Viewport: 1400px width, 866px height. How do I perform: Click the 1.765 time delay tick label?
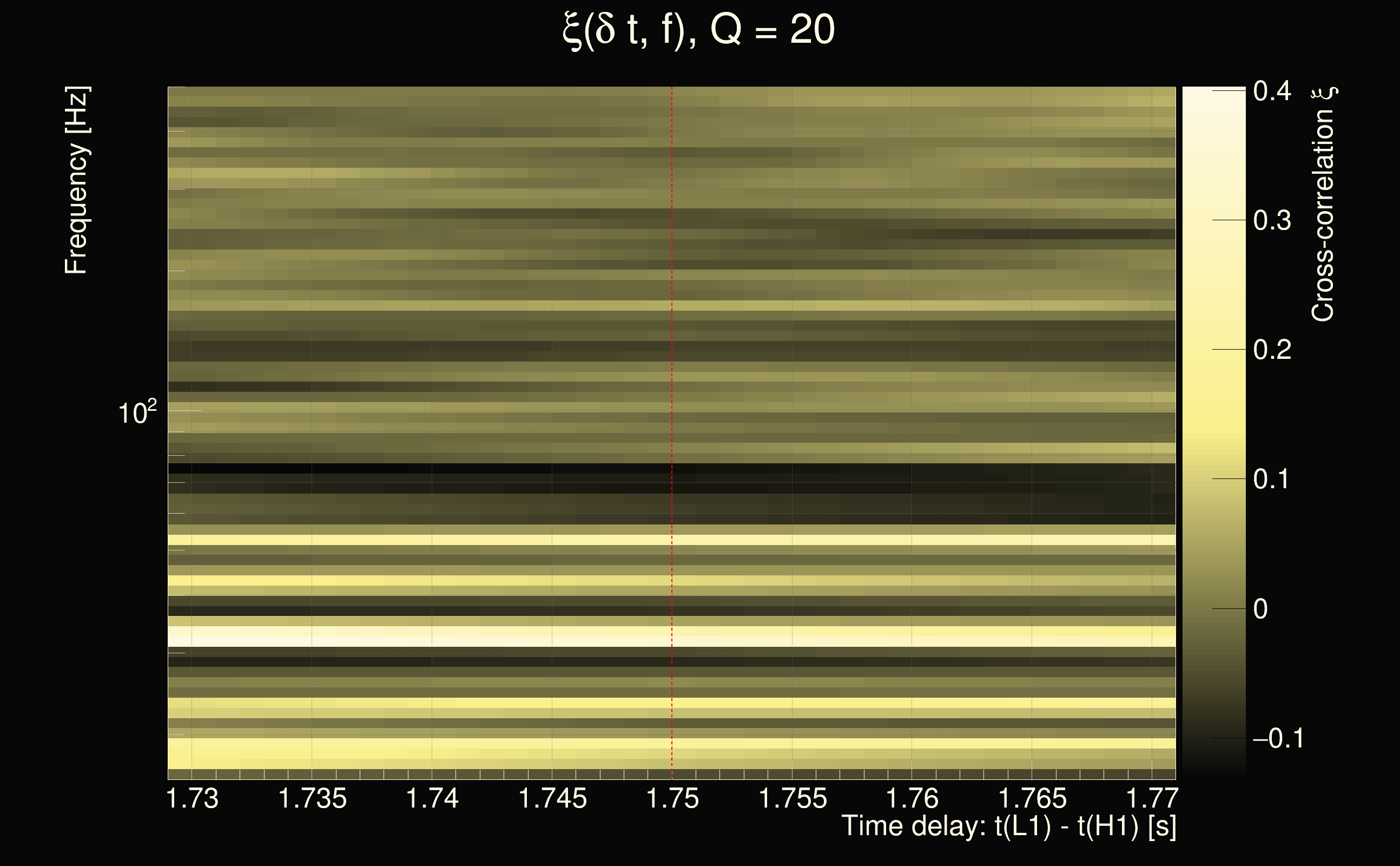point(1032,798)
